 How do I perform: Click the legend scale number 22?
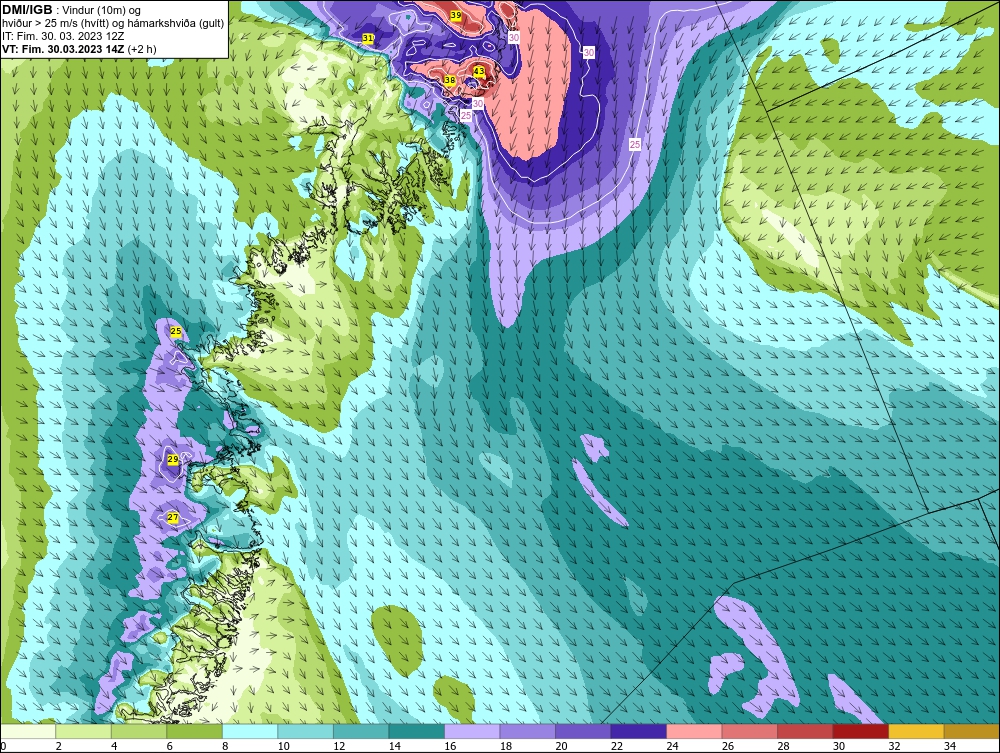pyautogui.click(x=616, y=746)
